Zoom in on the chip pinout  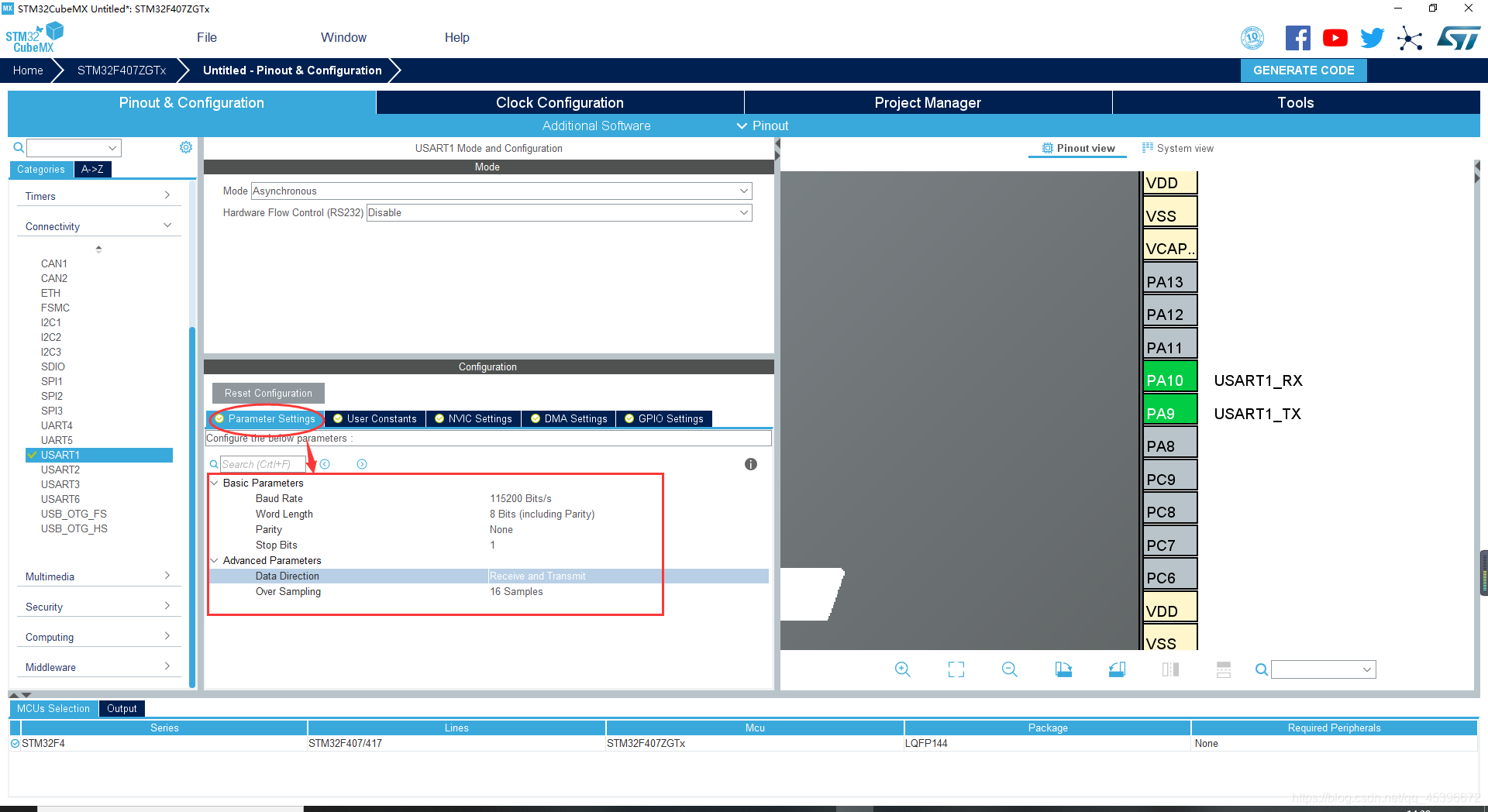902,669
